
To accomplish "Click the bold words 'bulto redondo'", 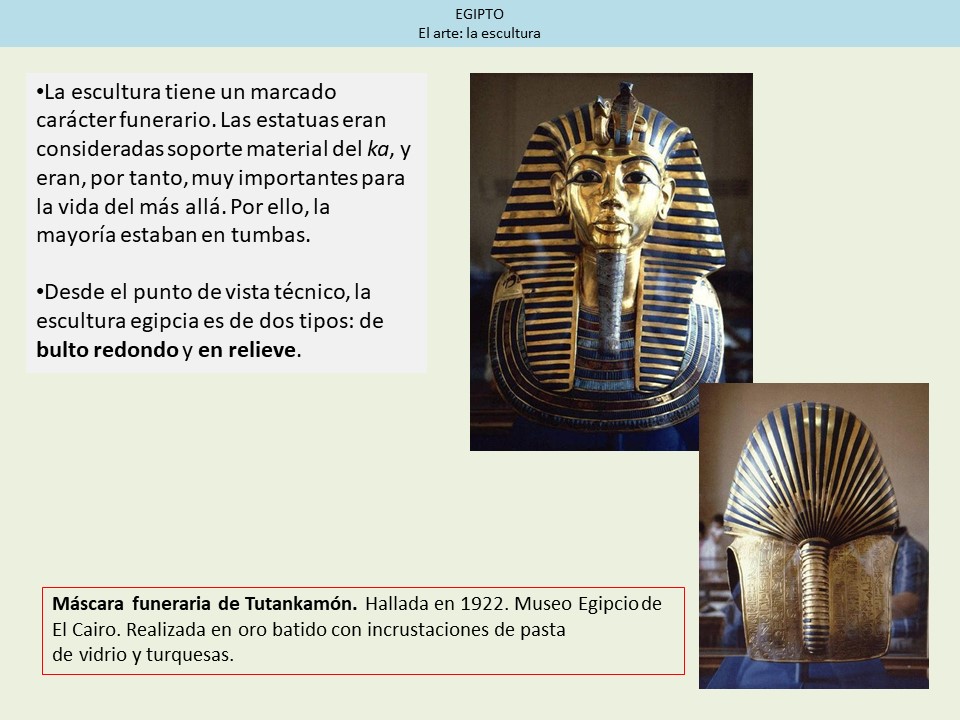I will pos(107,350).
